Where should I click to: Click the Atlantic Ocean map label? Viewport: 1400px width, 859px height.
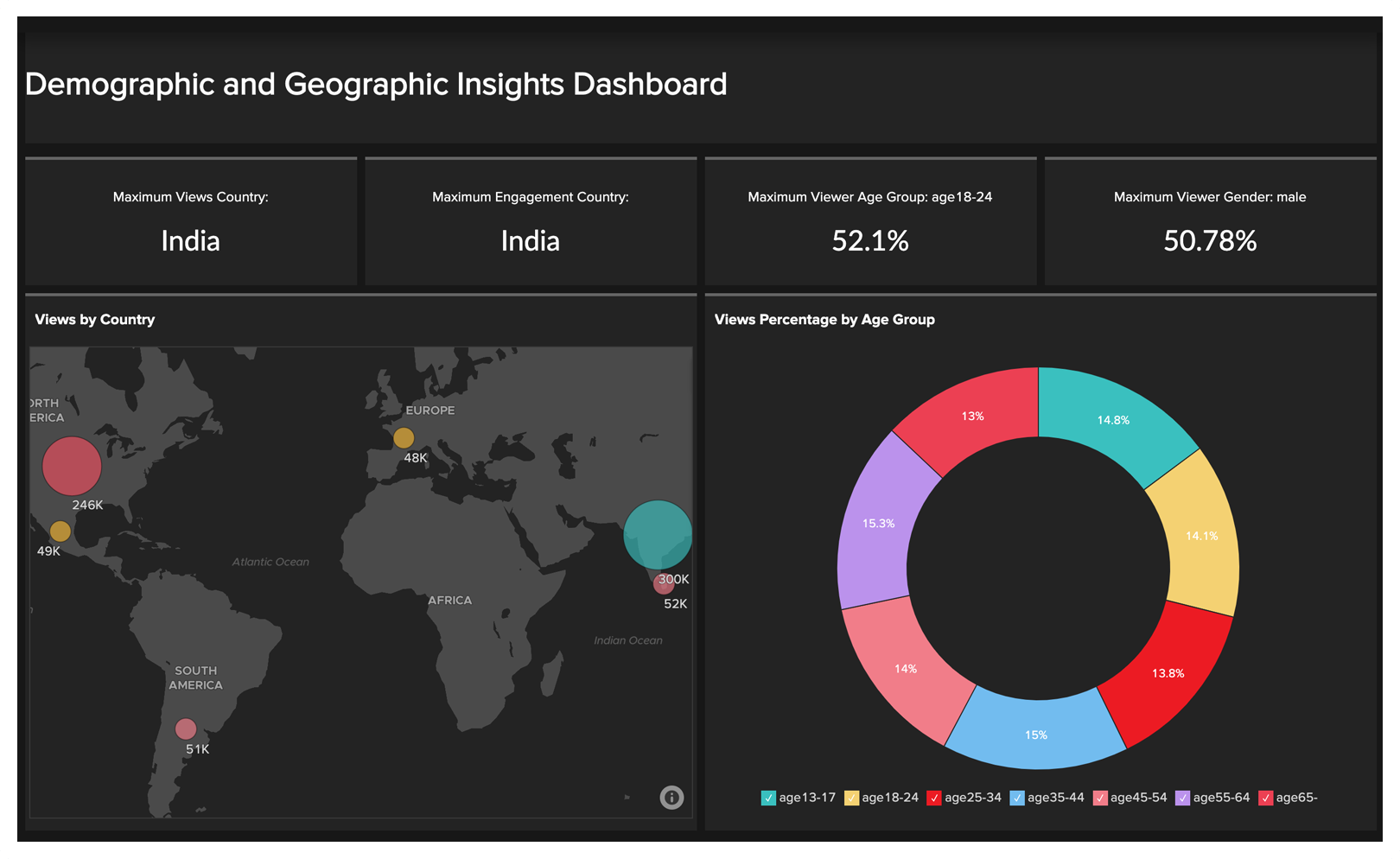270,562
